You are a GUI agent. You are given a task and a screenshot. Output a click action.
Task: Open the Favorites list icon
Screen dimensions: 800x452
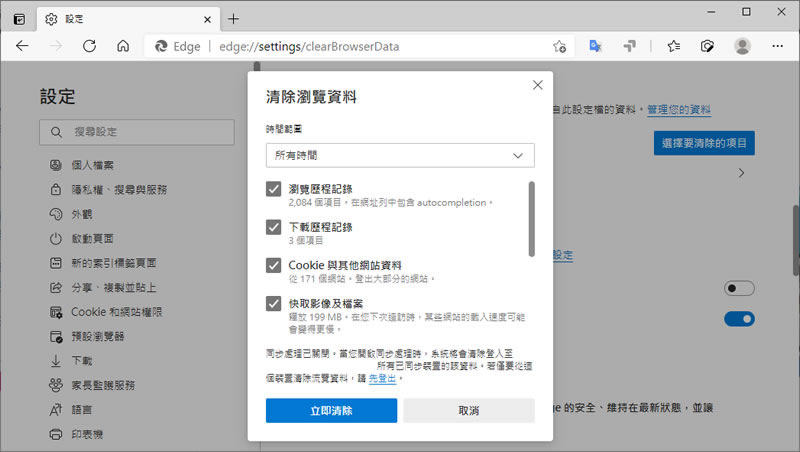click(x=673, y=46)
